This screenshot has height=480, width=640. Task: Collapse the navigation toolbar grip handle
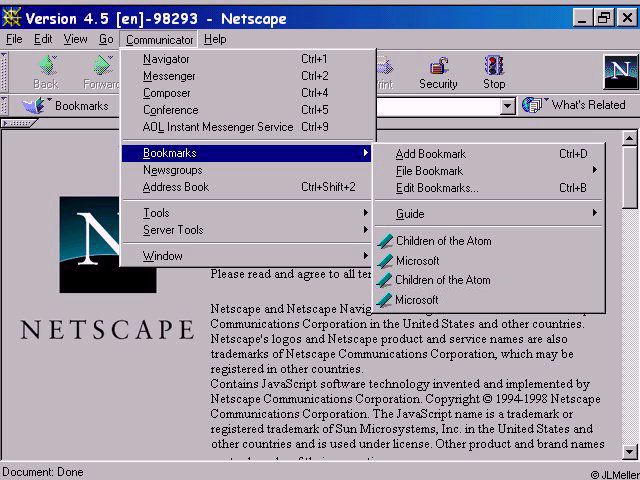point(4,72)
